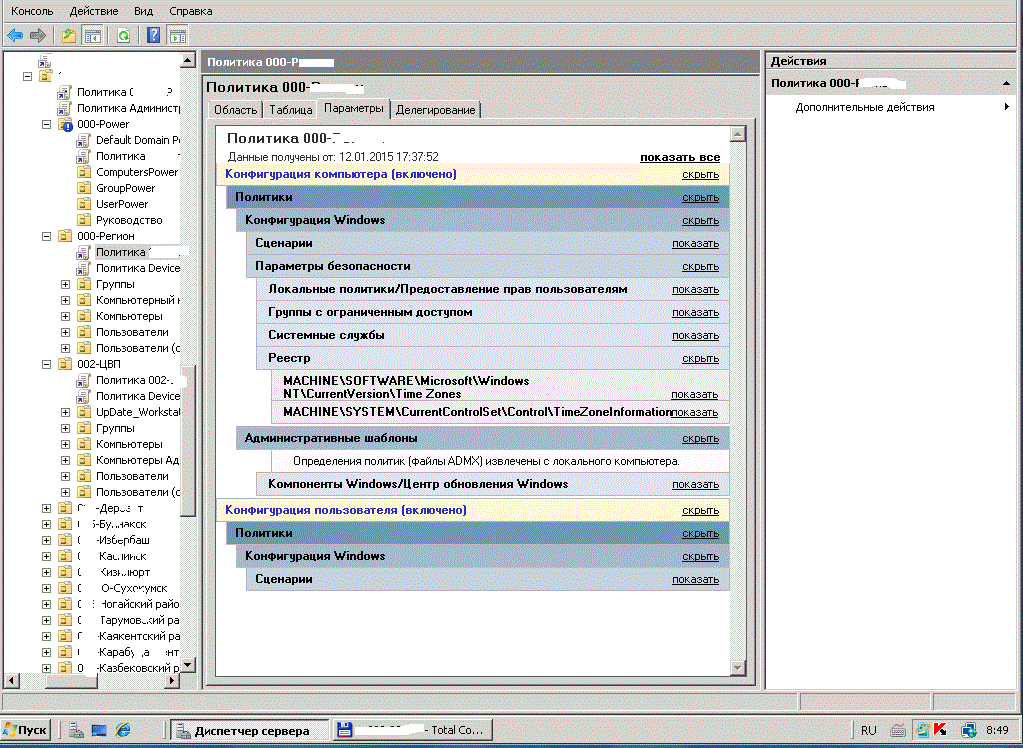Click the GroupPower folder icon

point(84,188)
